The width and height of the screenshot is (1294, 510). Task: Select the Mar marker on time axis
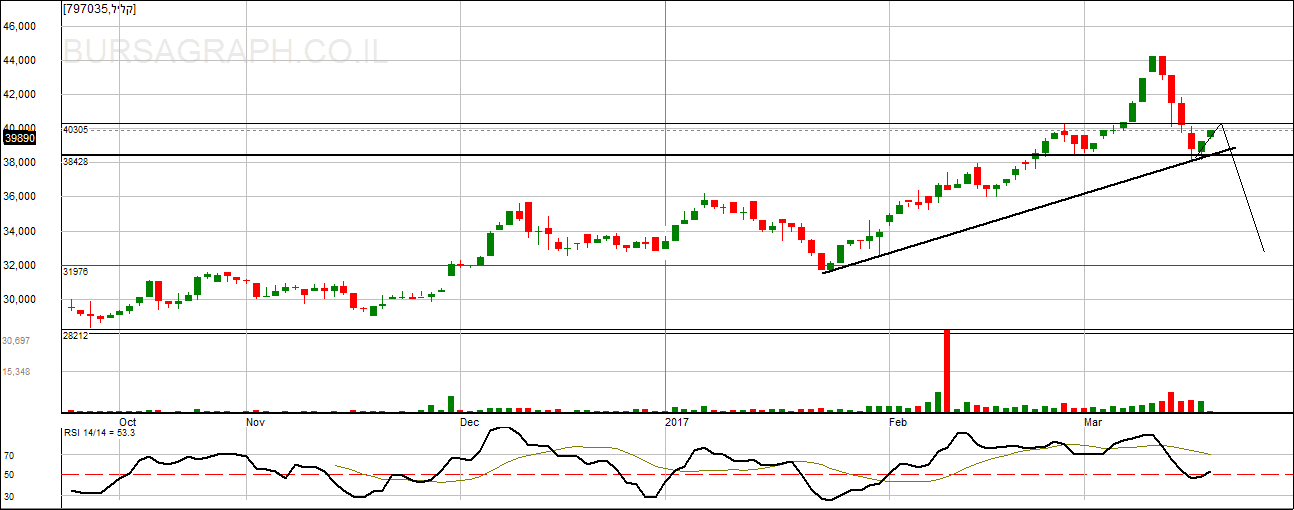[x=1095, y=423]
